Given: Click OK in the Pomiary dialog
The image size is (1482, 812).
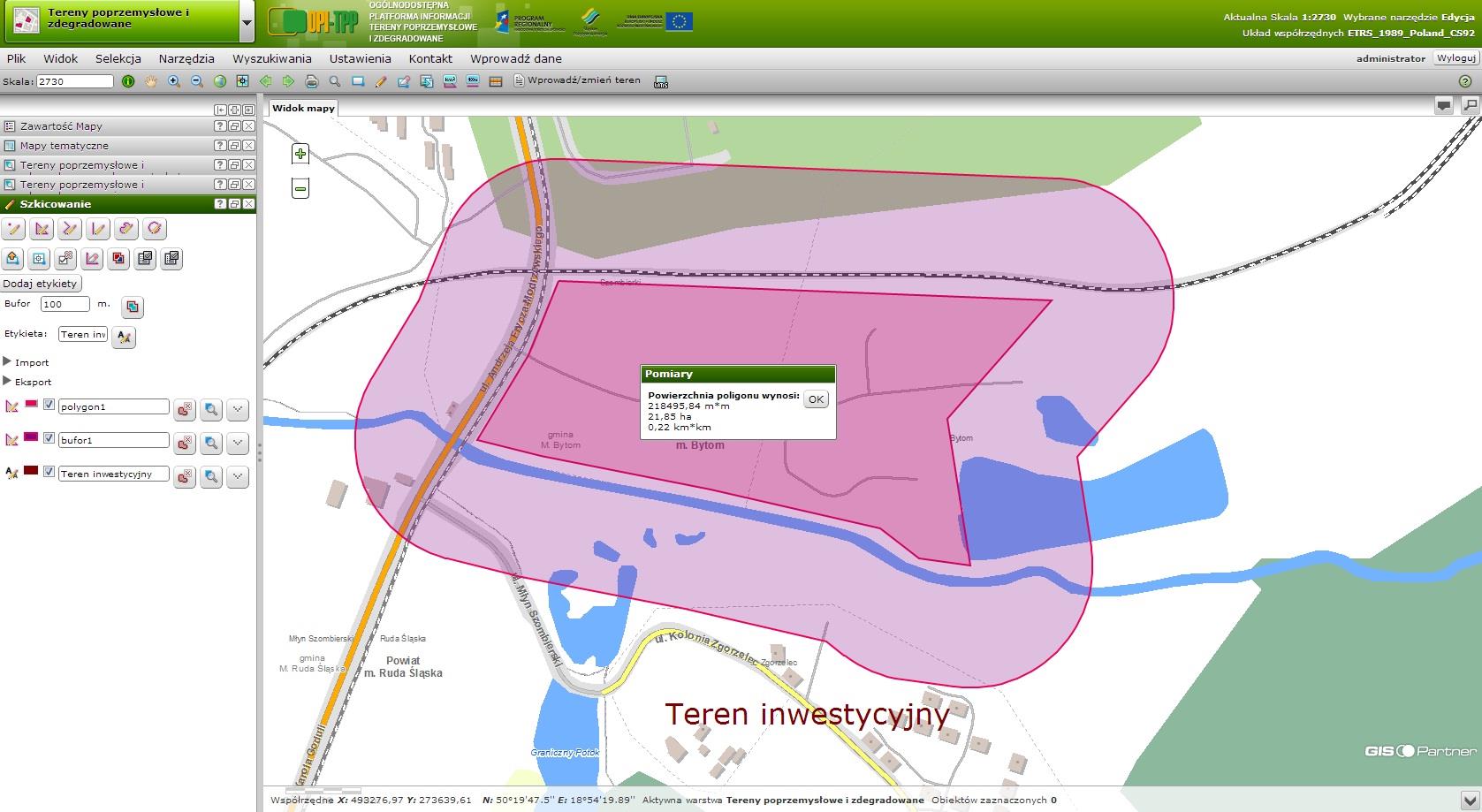Looking at the screenshot, I should point(816,399).
